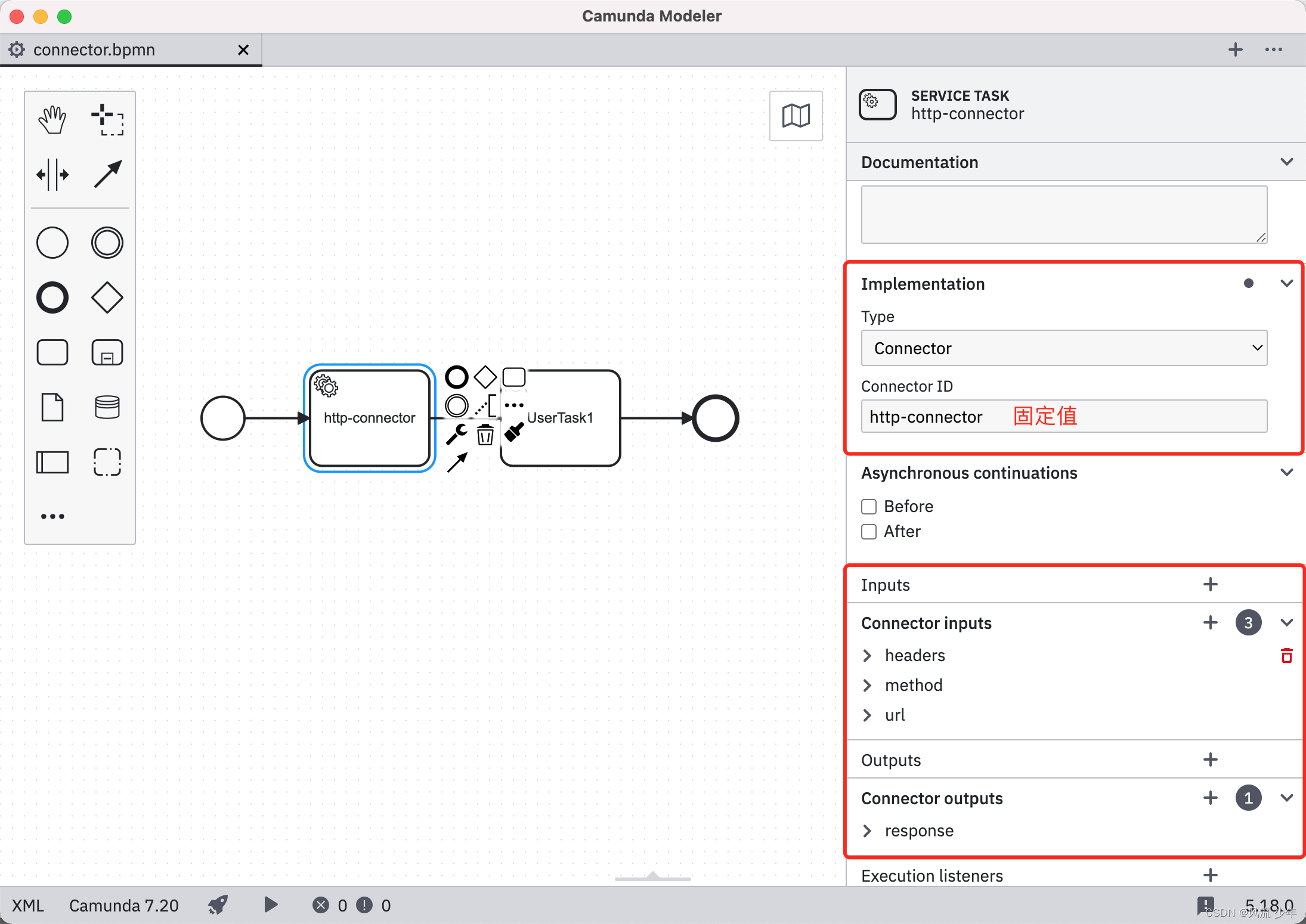
Task: Add text annotation from context pad
Action: pos(485,405)
